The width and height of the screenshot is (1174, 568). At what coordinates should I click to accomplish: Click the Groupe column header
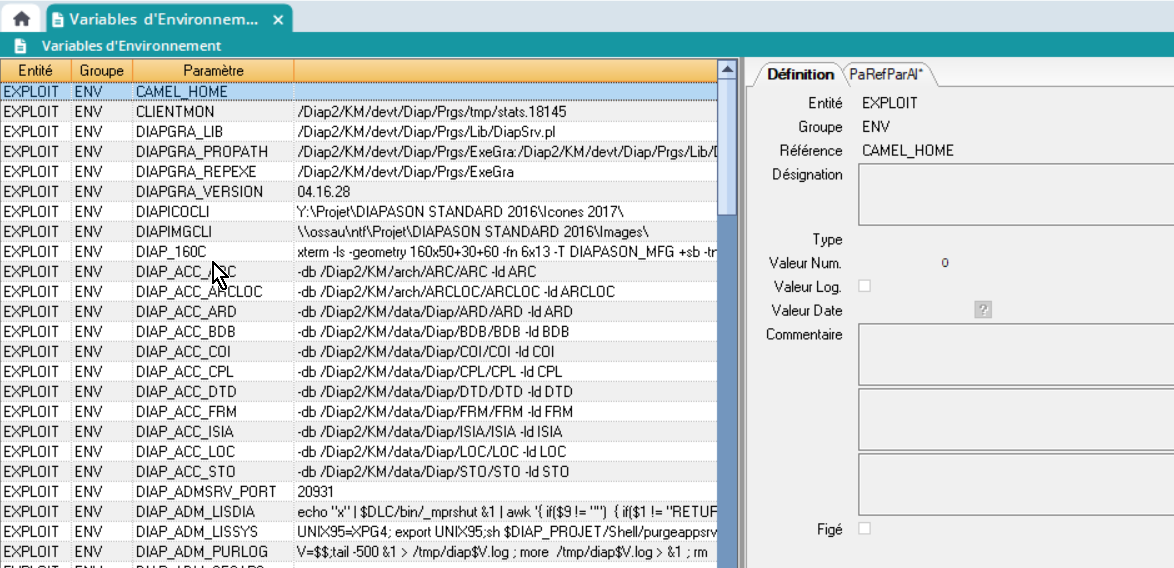101,71
